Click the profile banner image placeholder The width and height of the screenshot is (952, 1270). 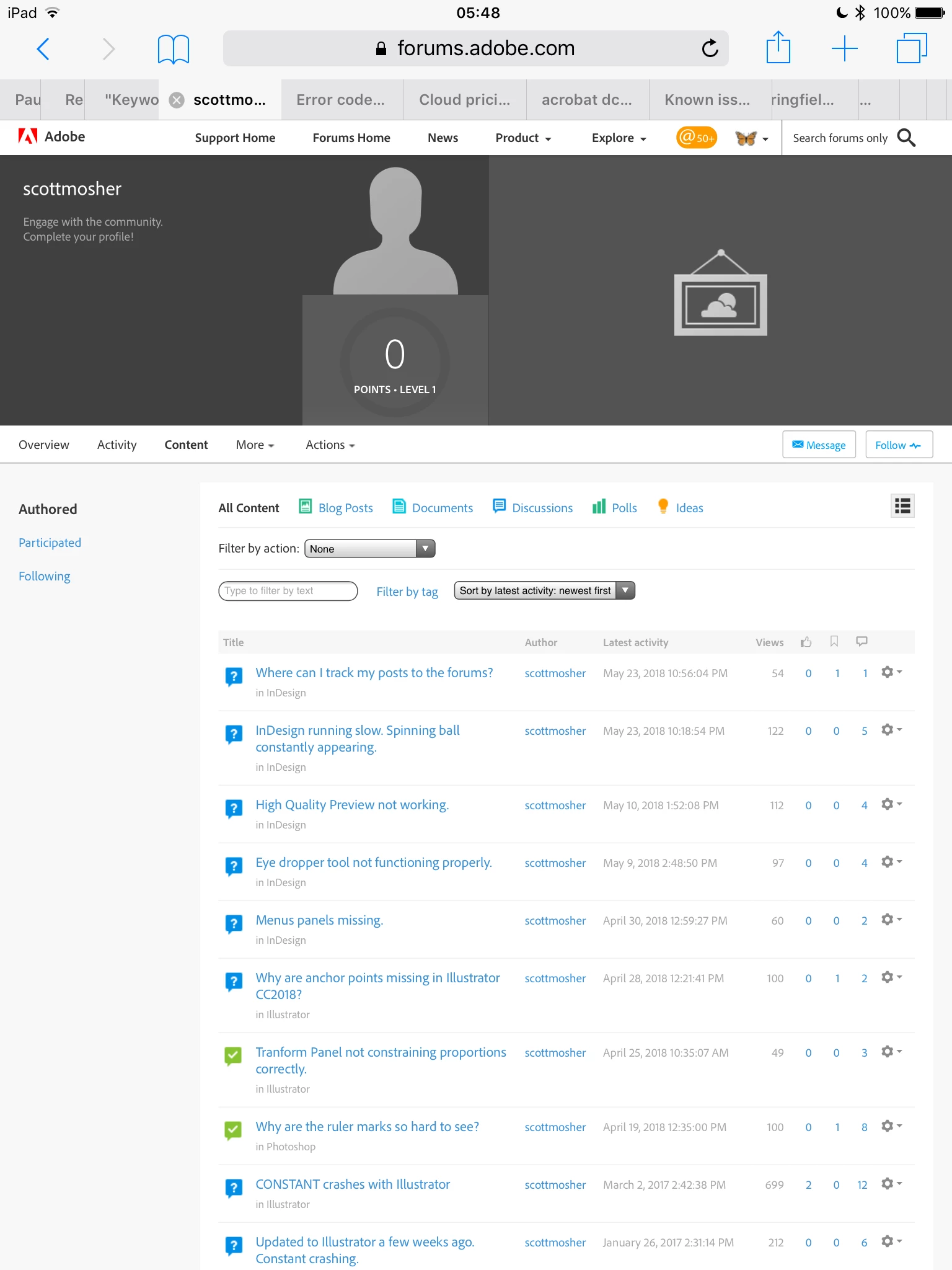pyautogui.click(x=720, y=293)
